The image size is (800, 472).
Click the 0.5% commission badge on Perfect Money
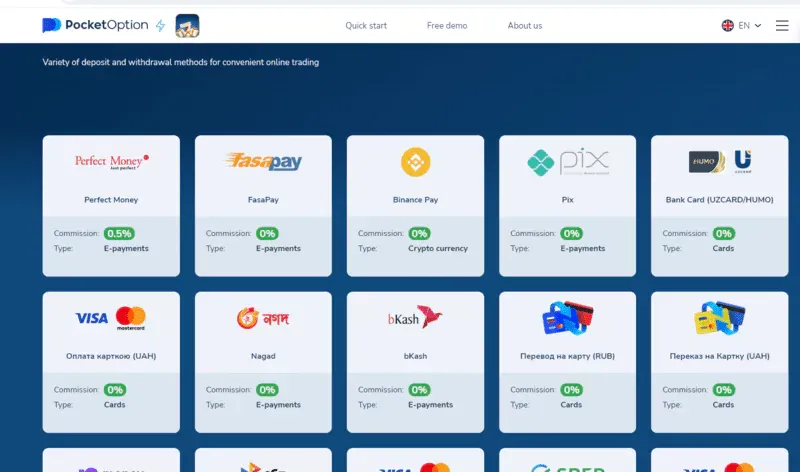[119, 234]
